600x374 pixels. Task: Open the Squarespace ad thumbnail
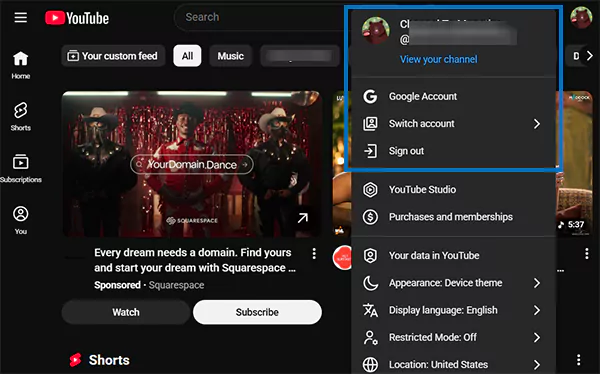coord(191,164)
